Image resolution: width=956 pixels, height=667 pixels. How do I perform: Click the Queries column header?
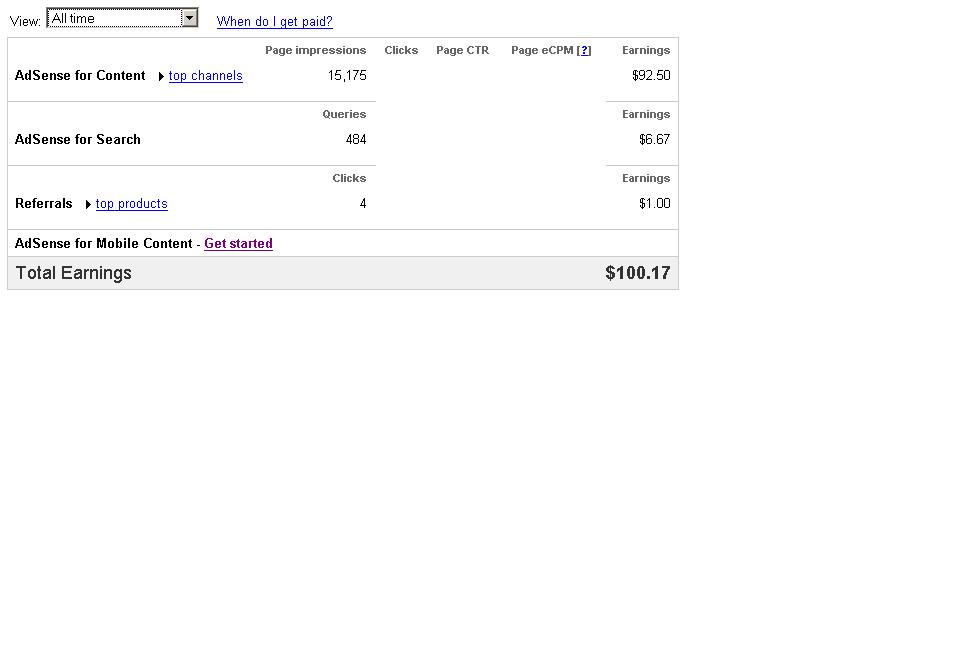pyautogui.click(x=344, y=115)
